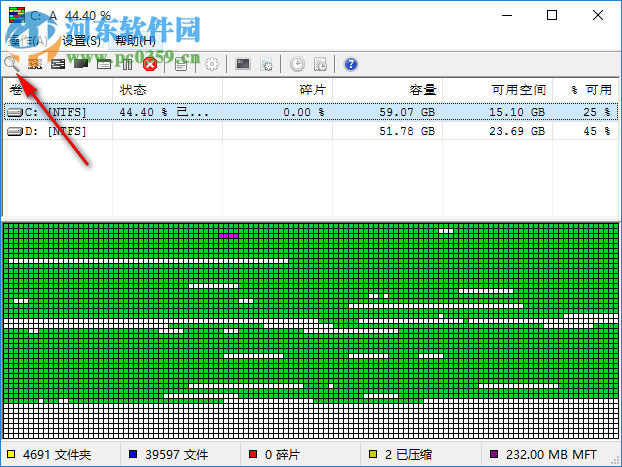Click yellow swatch beside 2 已压缩
The width and height of the screenshot is (622, 467).
(373, 454)
